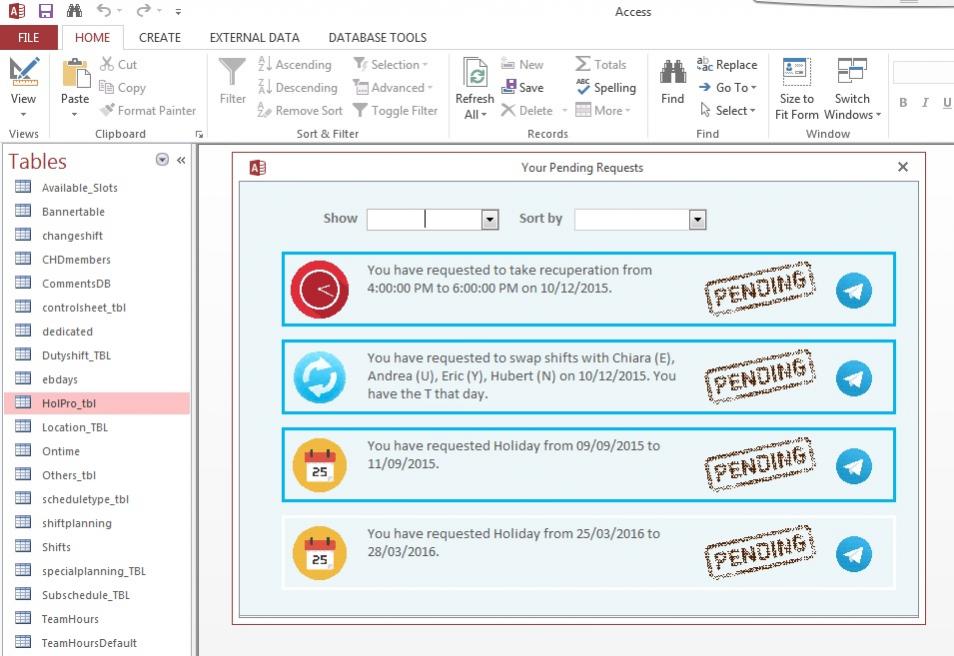Viewport: 954px width, 656px height.
Task: Sort Ascending
Action: [295, 65]
